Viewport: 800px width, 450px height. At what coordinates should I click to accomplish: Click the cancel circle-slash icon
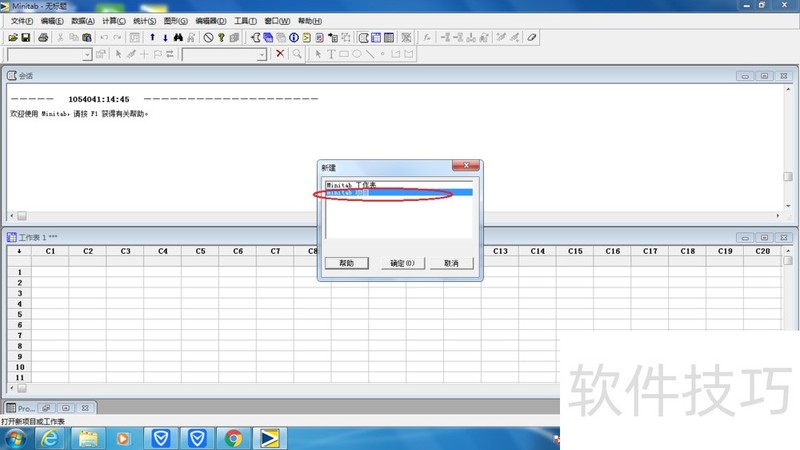pyautogui.click(x=208, y=38)
